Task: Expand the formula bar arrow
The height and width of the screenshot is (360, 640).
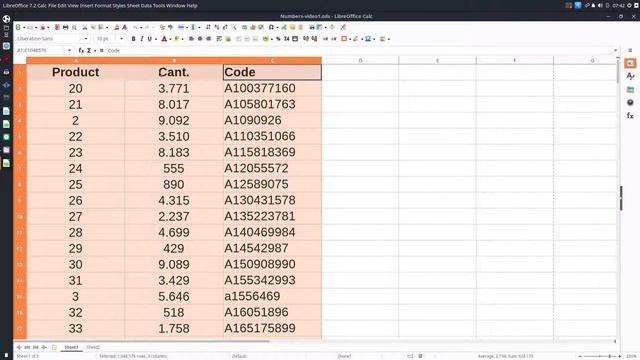Action: 616,50
